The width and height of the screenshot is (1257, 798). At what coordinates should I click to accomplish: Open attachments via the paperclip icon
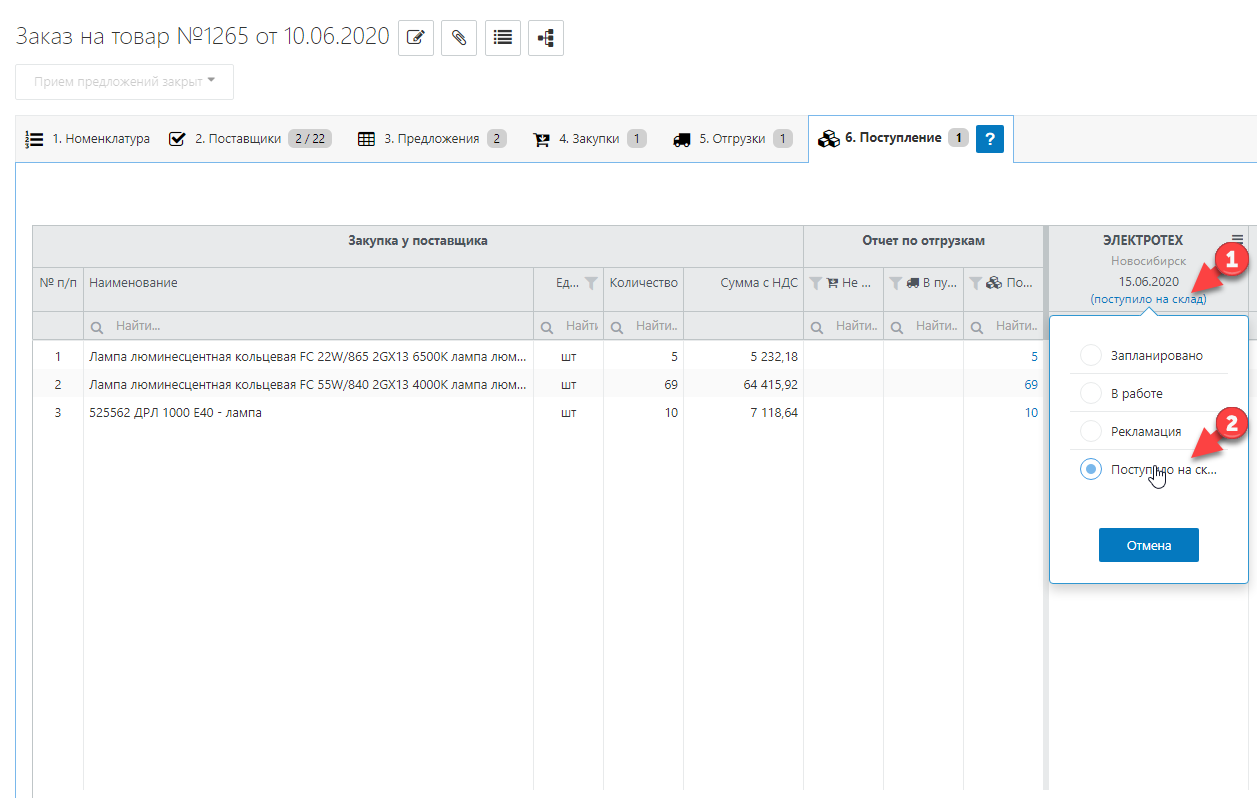[x=459, y=38]
